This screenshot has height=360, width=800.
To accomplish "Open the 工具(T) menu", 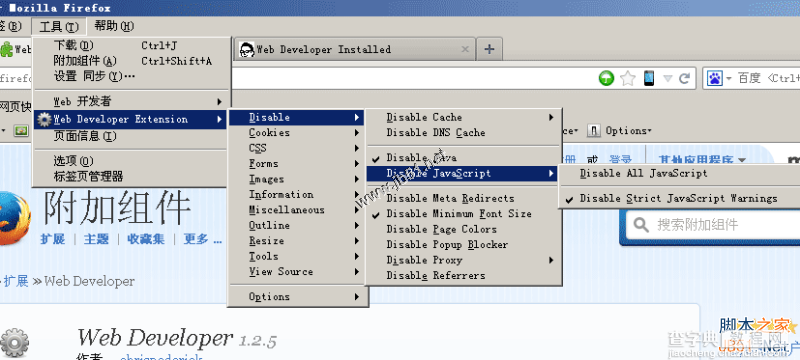I will [59, 27].
